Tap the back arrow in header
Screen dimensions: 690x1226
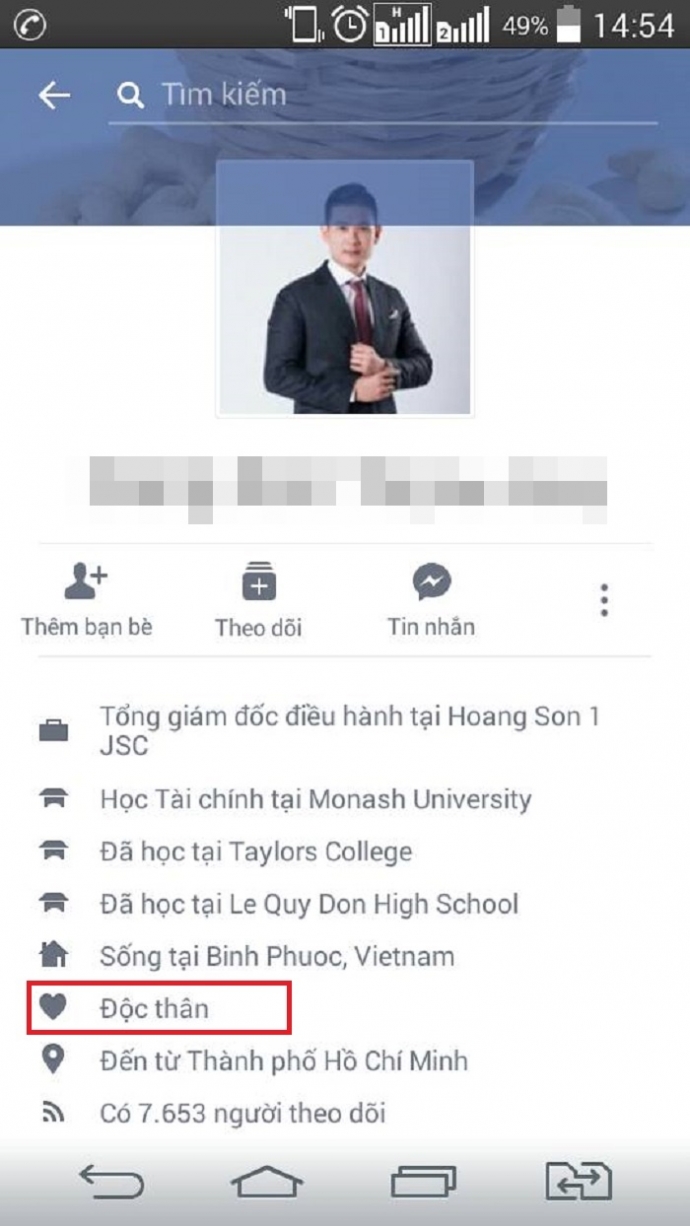click(x=54, y=95)
